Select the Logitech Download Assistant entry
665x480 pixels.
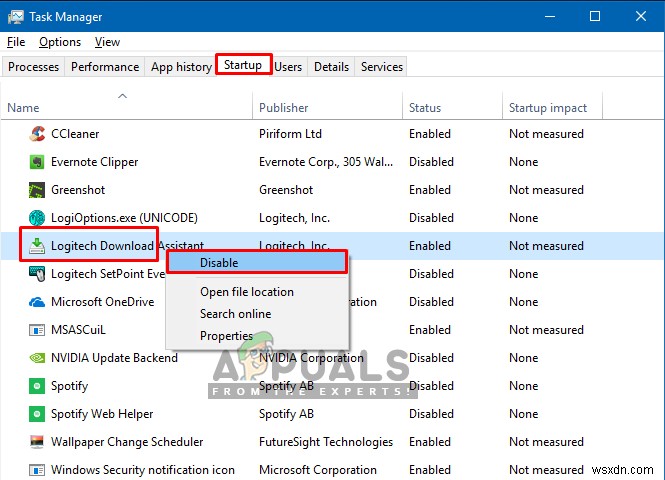point(127,246)
